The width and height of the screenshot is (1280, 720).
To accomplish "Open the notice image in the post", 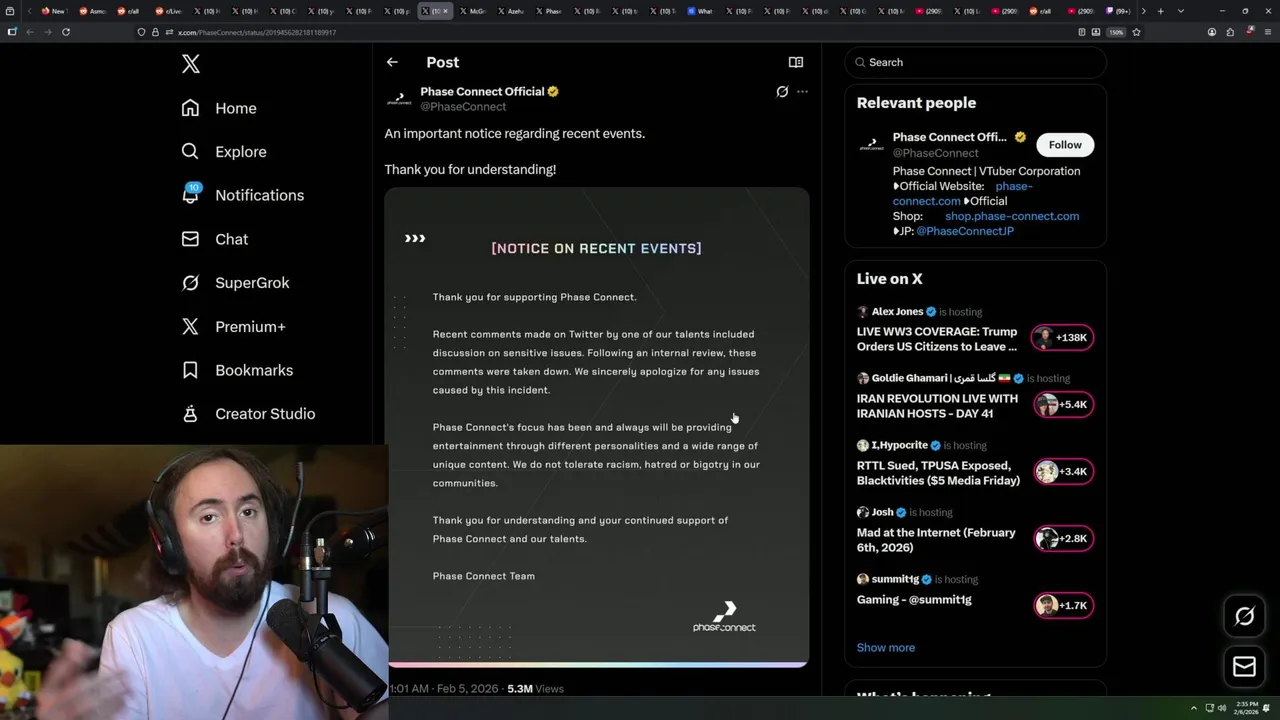I will 597,427.
